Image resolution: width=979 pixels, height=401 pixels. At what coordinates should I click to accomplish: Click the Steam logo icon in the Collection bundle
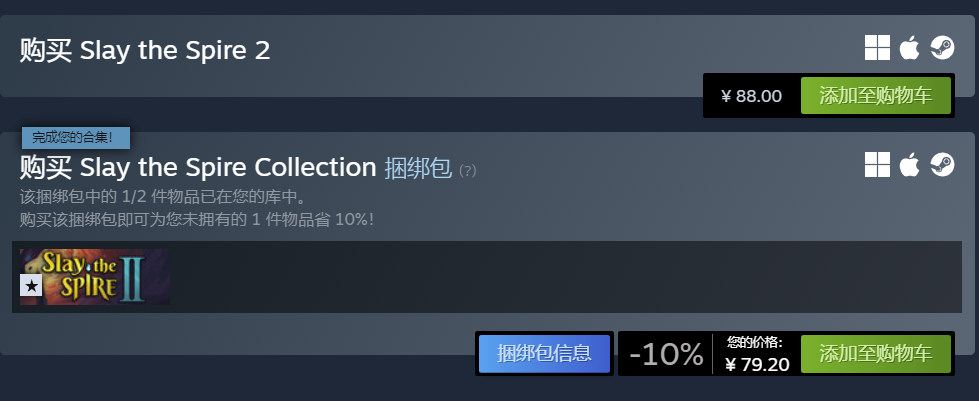pos(942,165)
